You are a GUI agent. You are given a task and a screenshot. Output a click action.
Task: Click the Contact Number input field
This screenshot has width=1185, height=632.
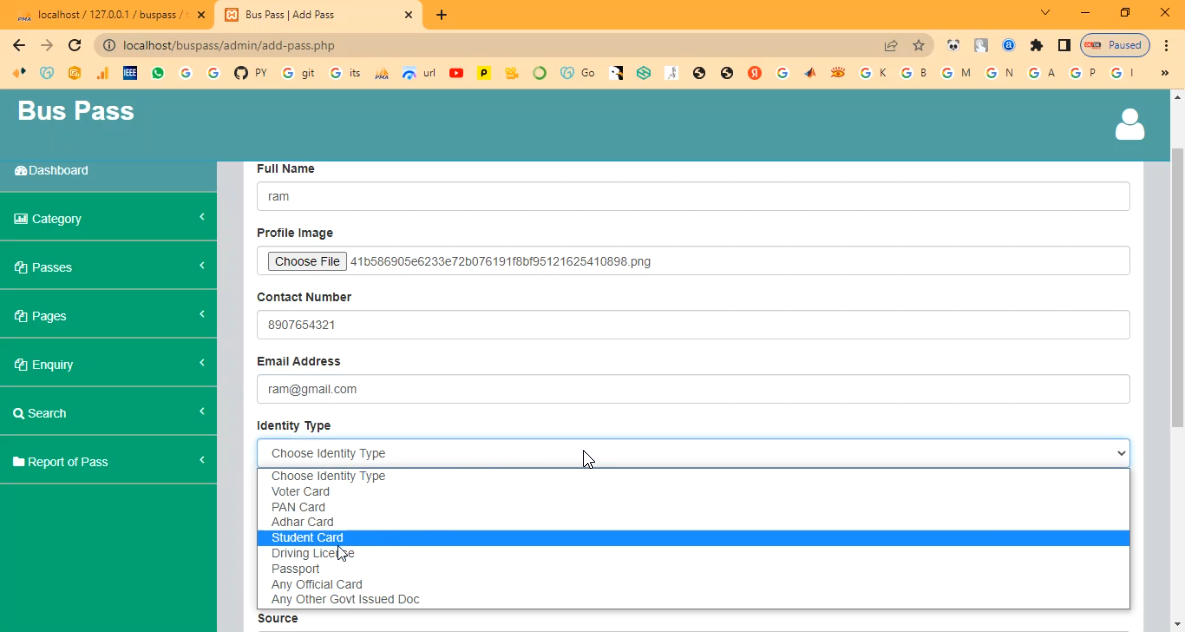point(692,325)
